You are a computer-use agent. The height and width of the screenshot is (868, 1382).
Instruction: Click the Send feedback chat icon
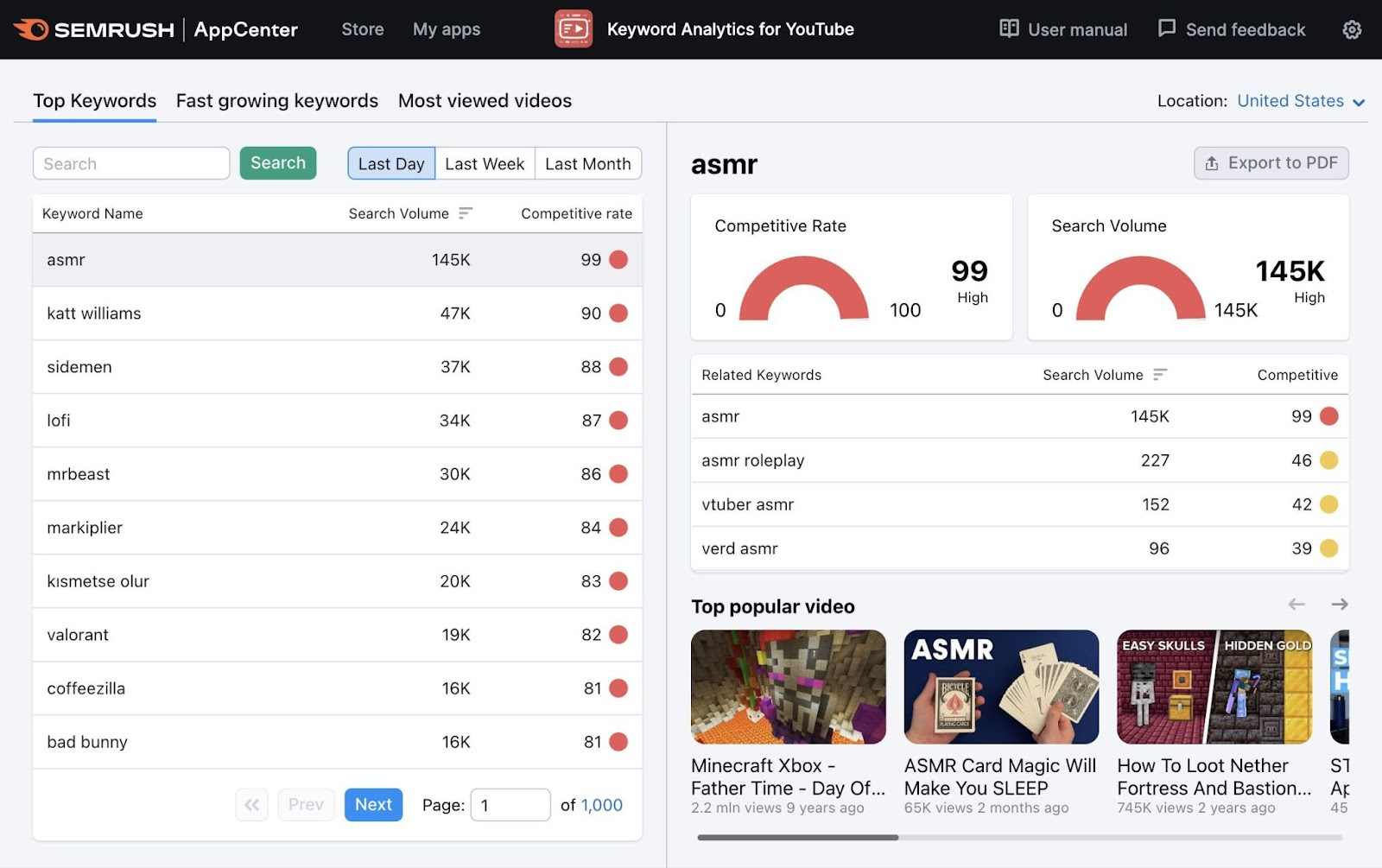click(x=1167, y=29)
